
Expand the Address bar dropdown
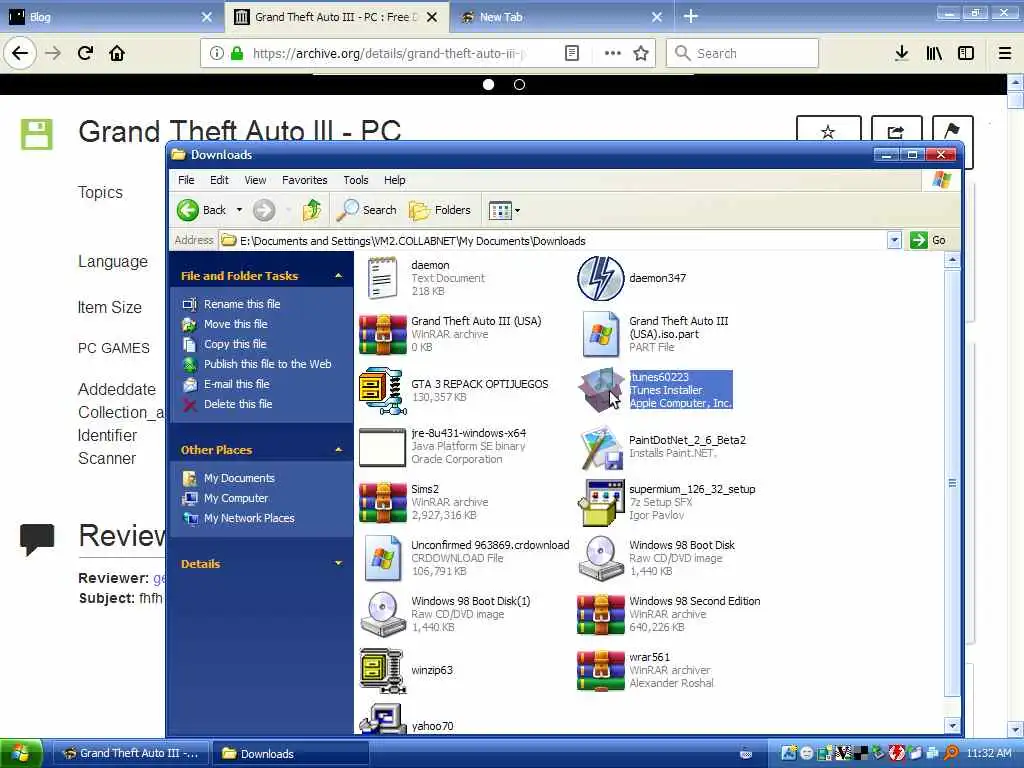pyautogui.click(x=894, y=240)
